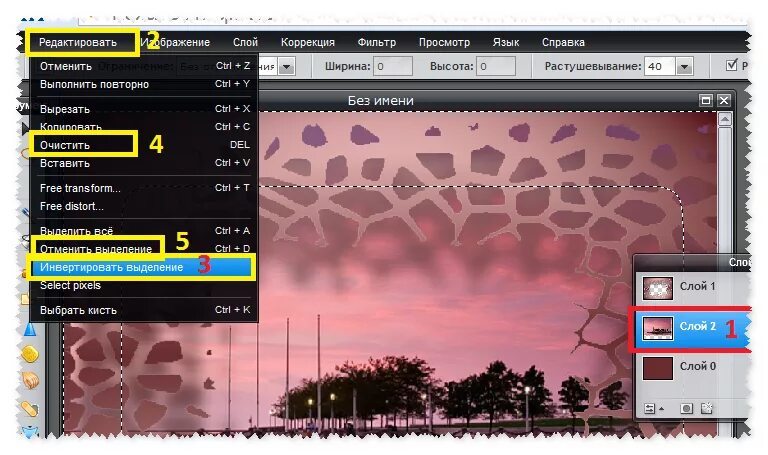
Task: Click the canvas scroll-up arrow
Action: pos(725,119)
